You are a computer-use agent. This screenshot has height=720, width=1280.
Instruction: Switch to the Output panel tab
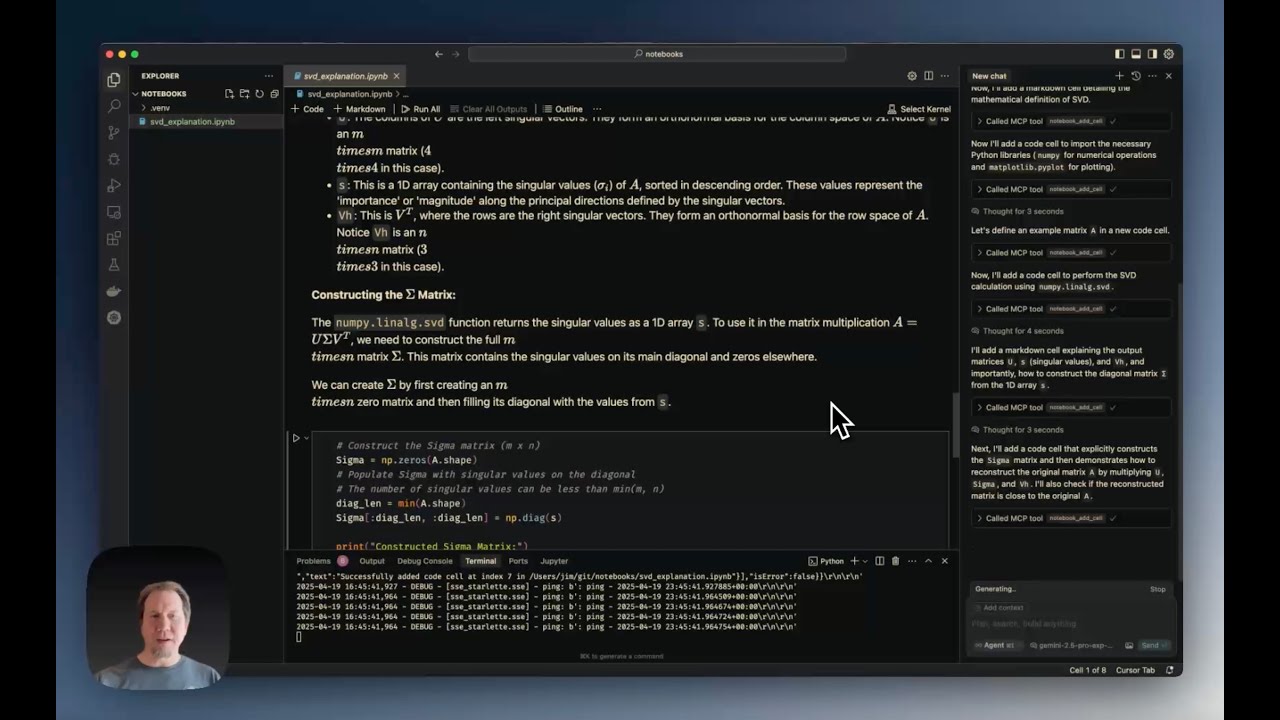click(x=372, y=561)
